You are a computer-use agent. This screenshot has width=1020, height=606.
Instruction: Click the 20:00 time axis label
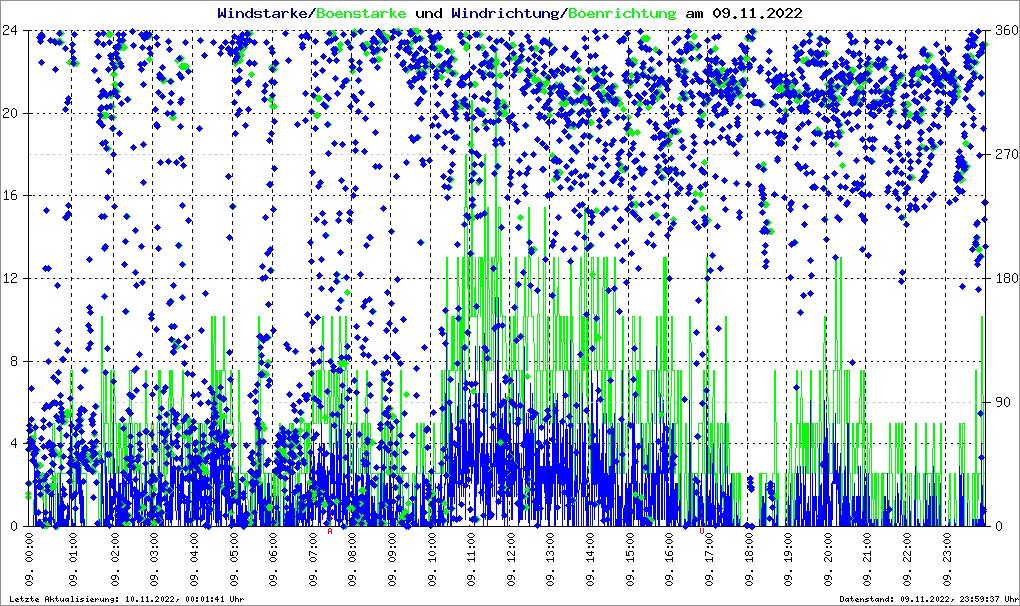[828, 560]
